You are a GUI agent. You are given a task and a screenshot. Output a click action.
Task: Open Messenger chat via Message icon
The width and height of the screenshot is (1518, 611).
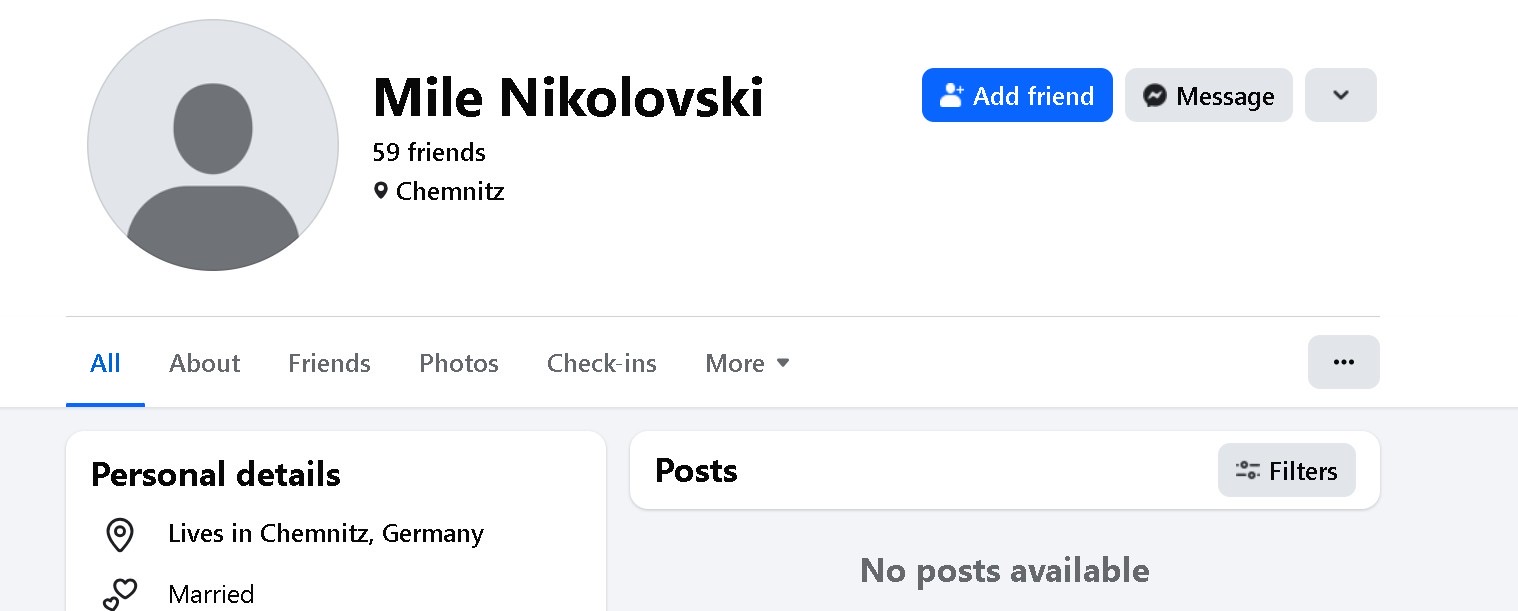point(1155,96)
